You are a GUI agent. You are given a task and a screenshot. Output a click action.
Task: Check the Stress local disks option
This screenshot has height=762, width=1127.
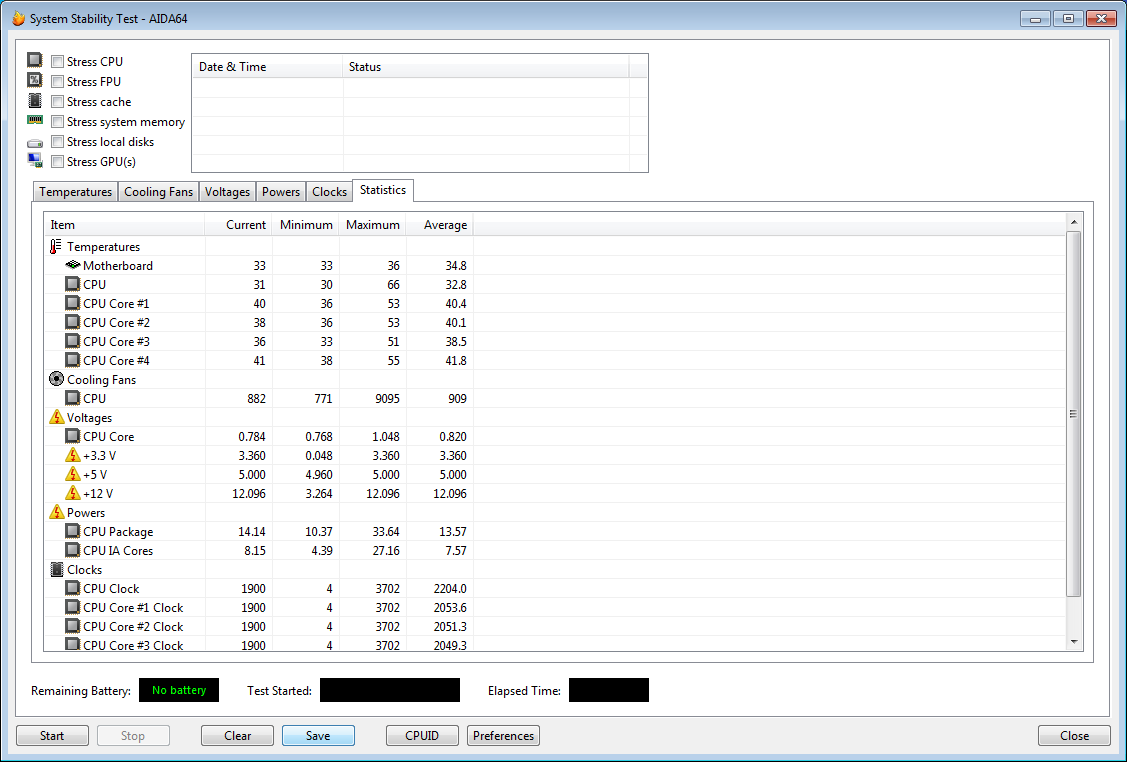click(58, 142)
